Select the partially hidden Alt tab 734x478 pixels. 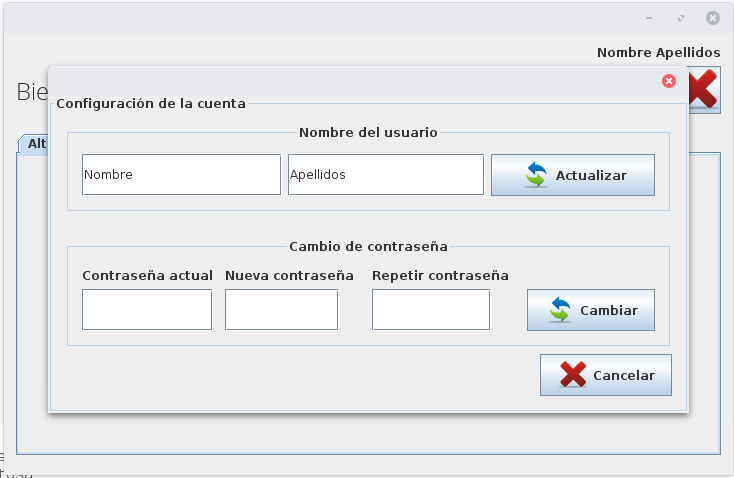pyautogui.click(x=34, y=144)
